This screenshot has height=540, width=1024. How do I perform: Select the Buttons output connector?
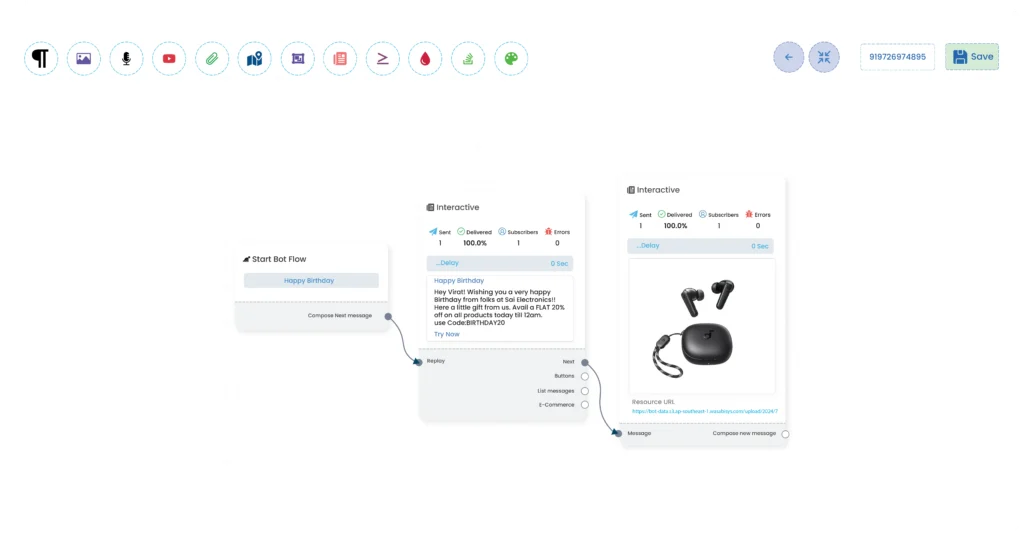[584, 377]
